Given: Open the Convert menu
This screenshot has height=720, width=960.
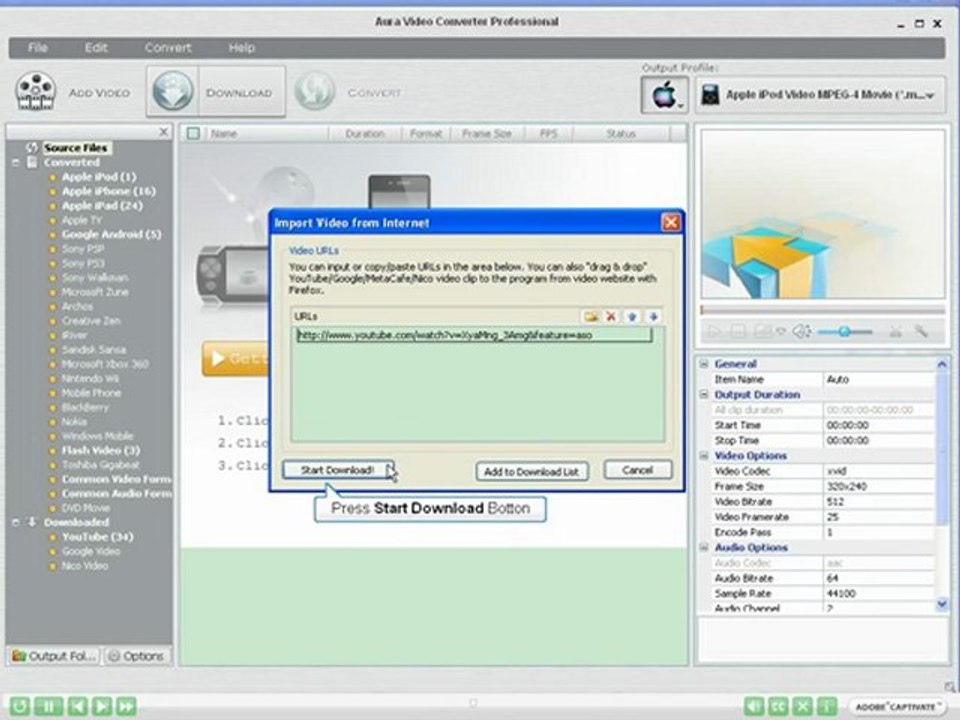Looking at the screenshot, I should coord(168,48).
